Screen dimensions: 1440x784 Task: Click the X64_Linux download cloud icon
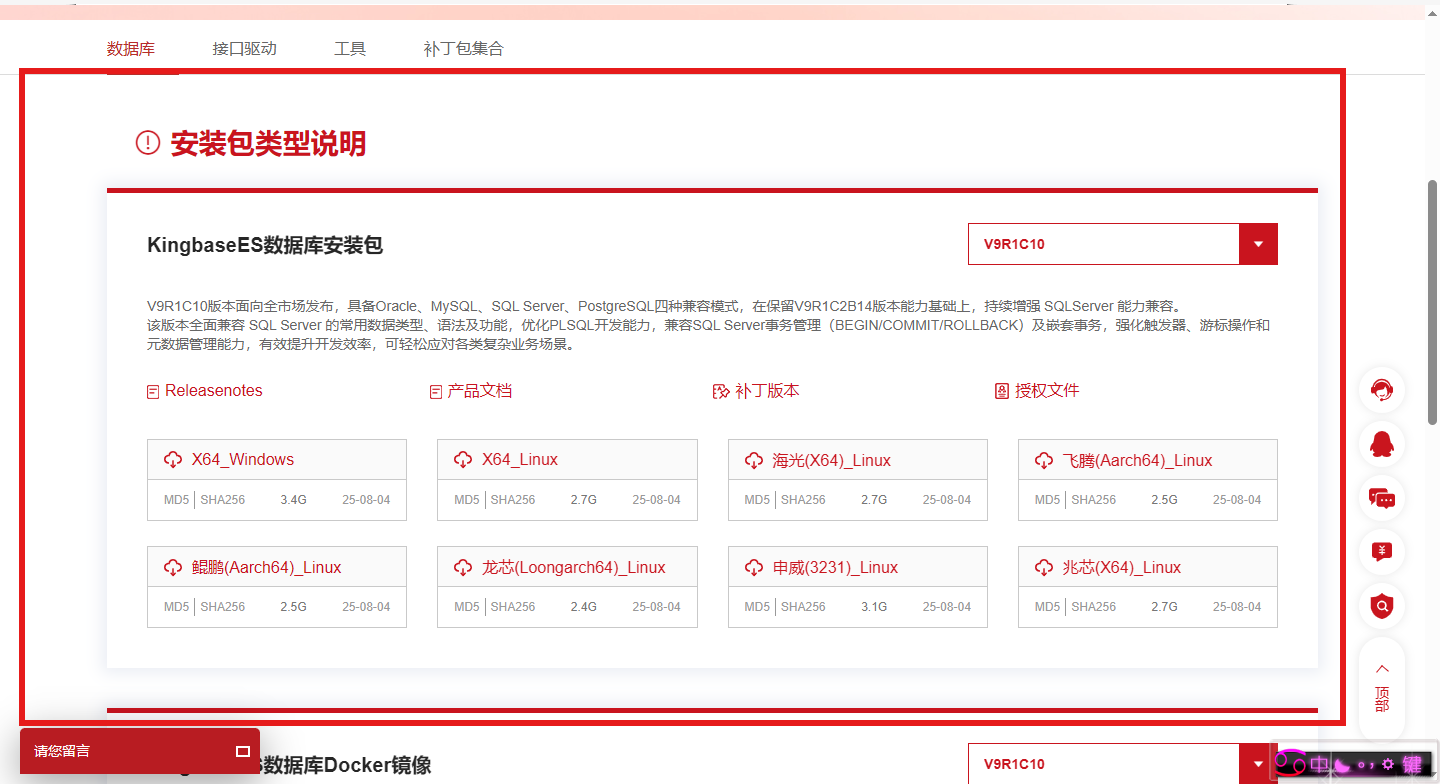(x=463, y=460)
